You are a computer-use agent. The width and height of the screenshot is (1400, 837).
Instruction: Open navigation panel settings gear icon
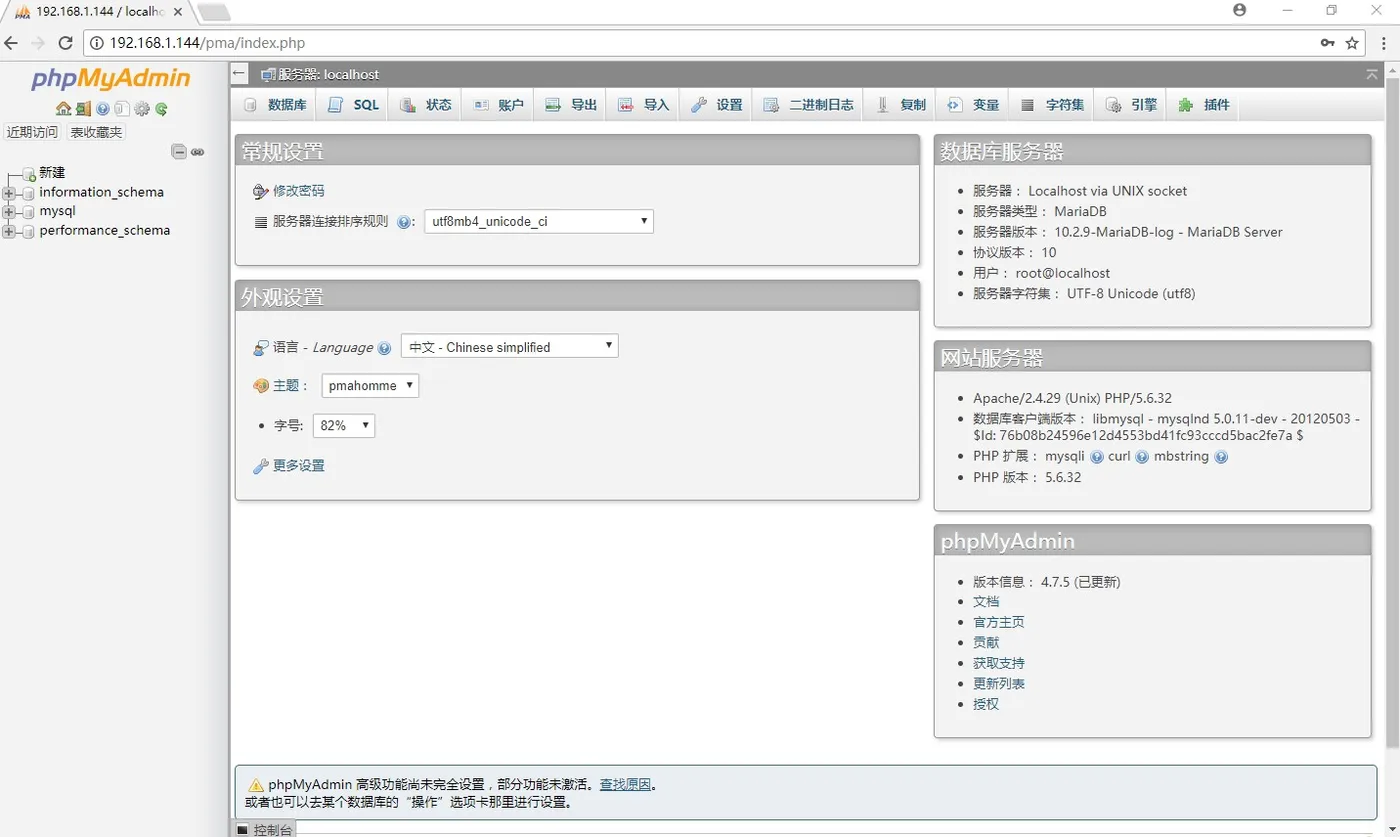pyautogui.click(x=141, y=109)
